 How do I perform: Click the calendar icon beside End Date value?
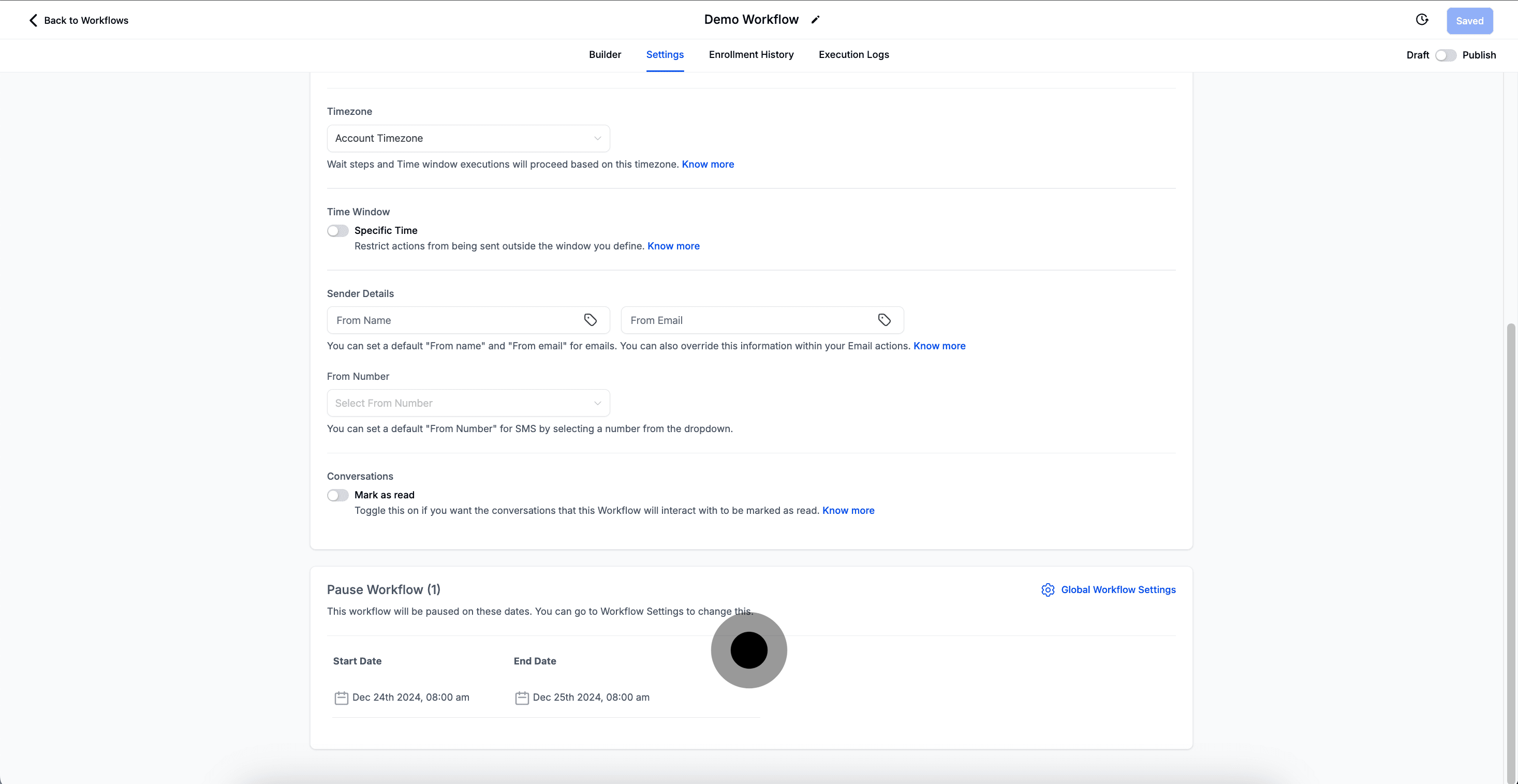[x=522, y=698]
